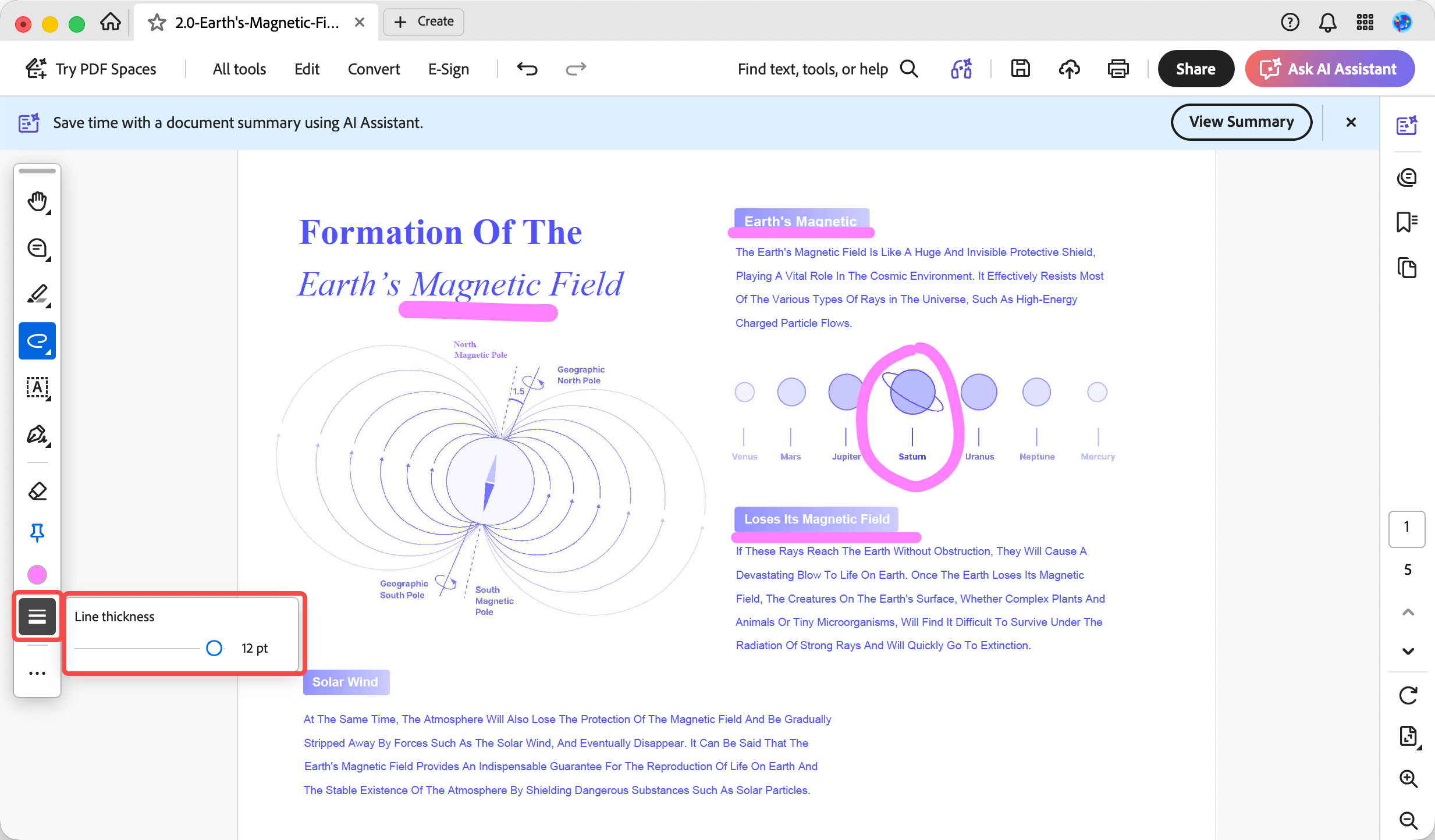The height and width of the screenshot is (840, 1435).
Task: Select the hand pan tool
Action: click(37, 202)
